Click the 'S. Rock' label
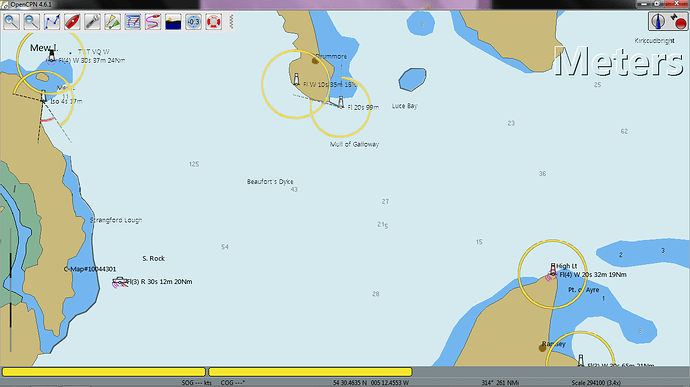This screenshot has height=387, width=690. coord(154,258)
